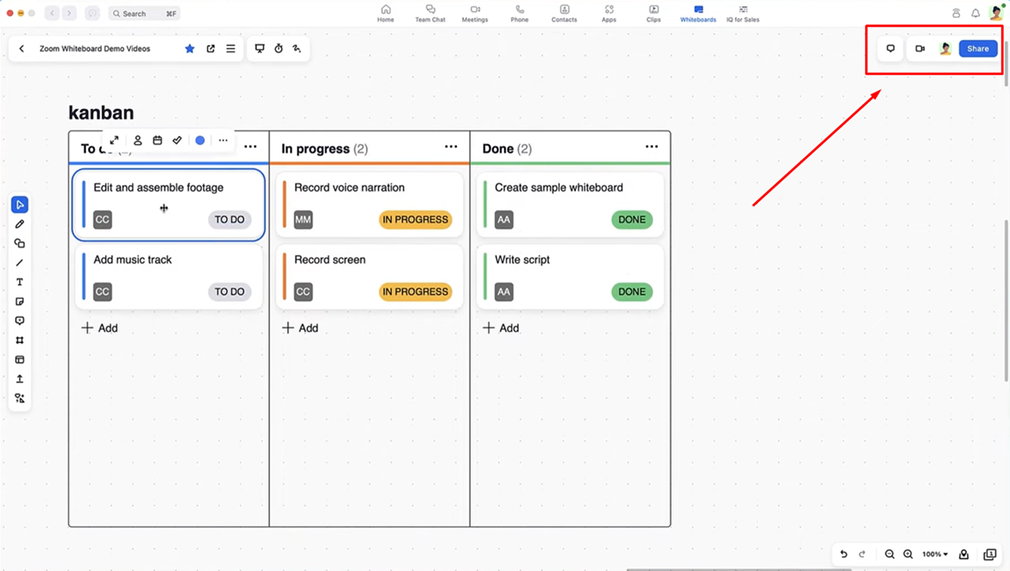Start the whiteboard Timer
This screenshot has width=1010, height=571.
pyautogui.click(x=278, y=48)
